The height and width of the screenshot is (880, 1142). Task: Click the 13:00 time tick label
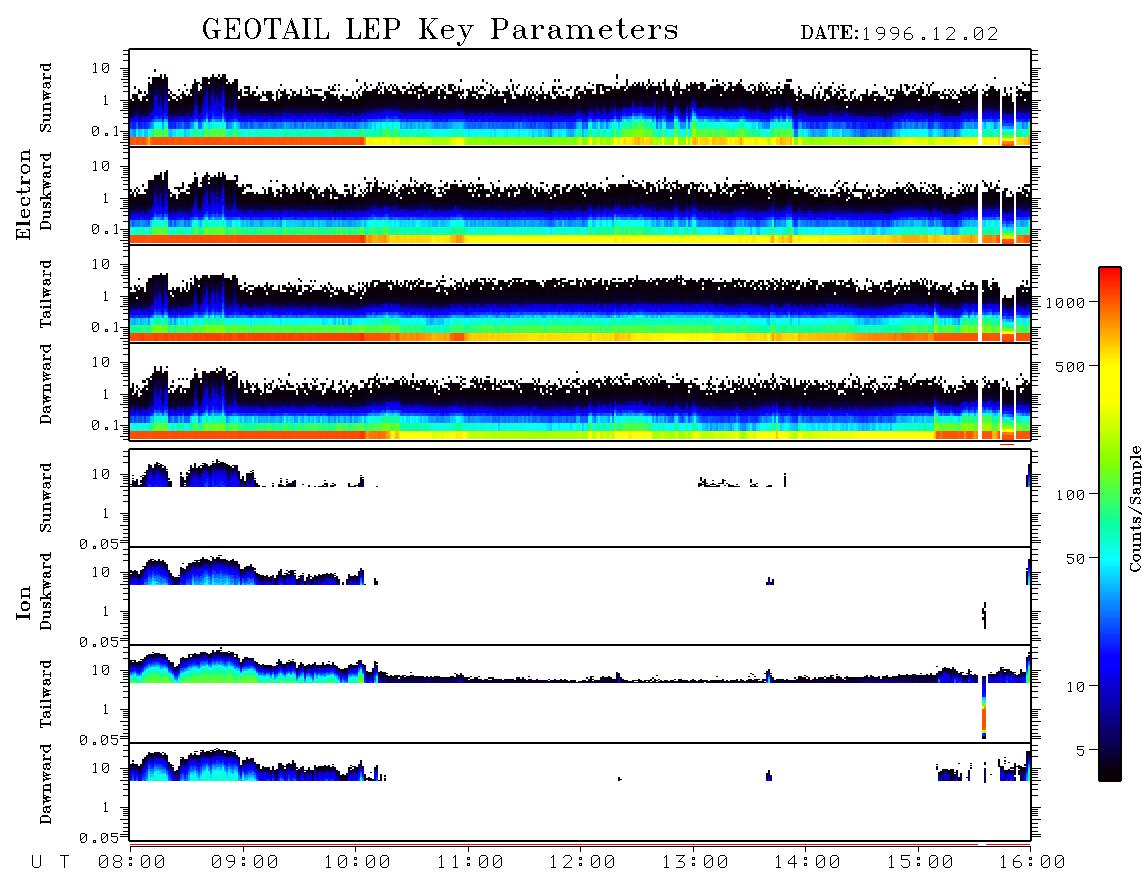click(695, 863)
